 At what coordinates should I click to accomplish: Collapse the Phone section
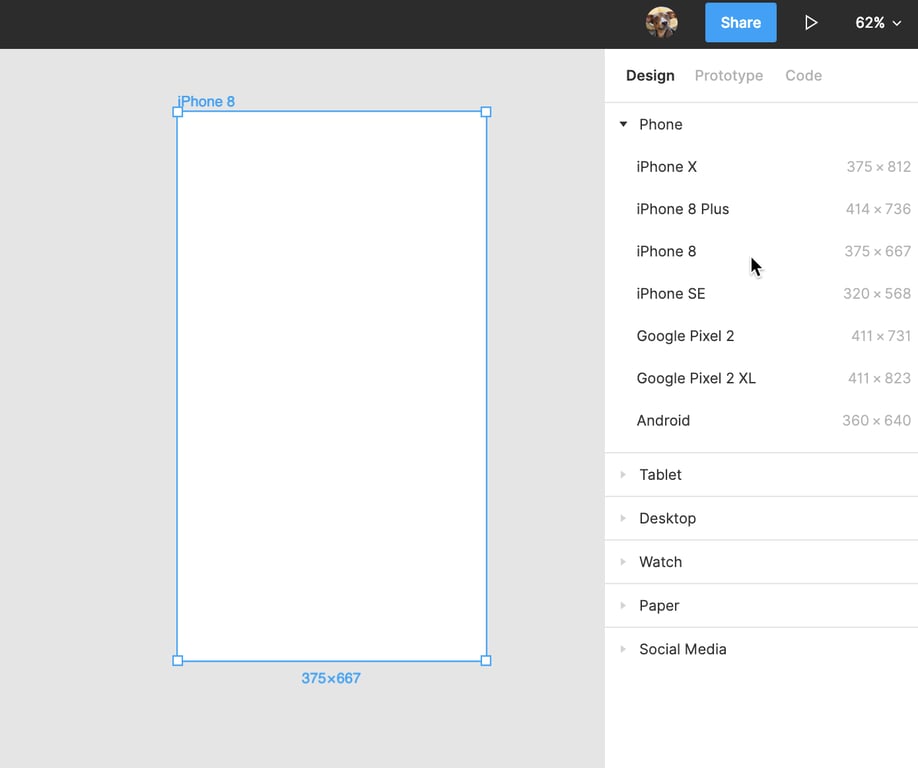624,125
